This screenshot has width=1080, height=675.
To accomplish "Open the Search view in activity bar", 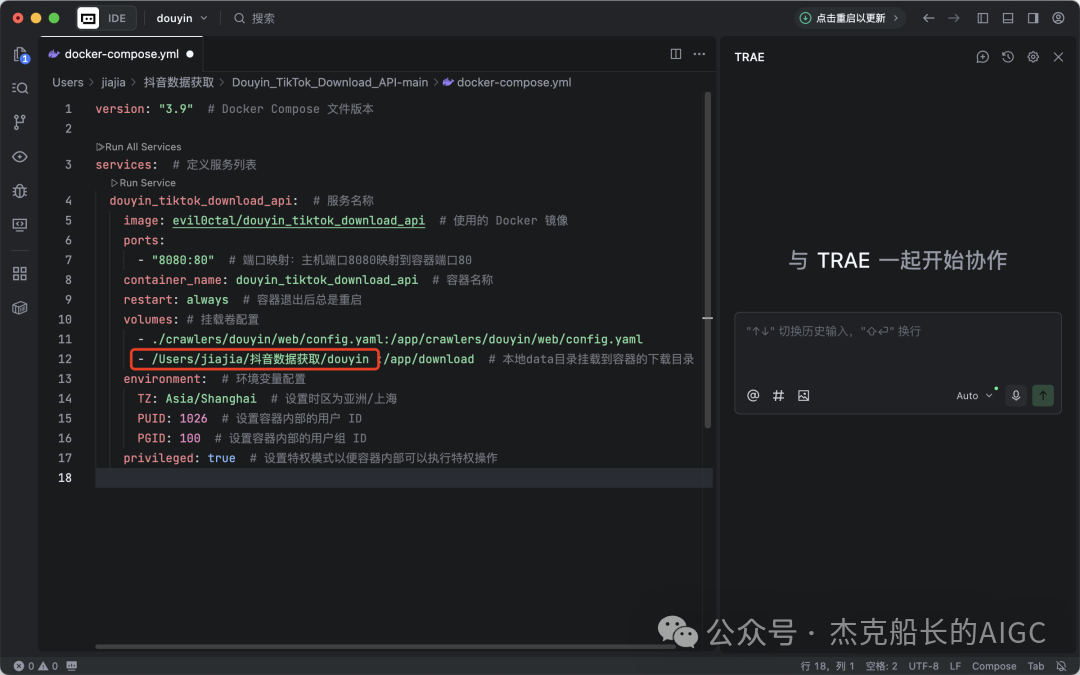I will click(x=20, y=88).
